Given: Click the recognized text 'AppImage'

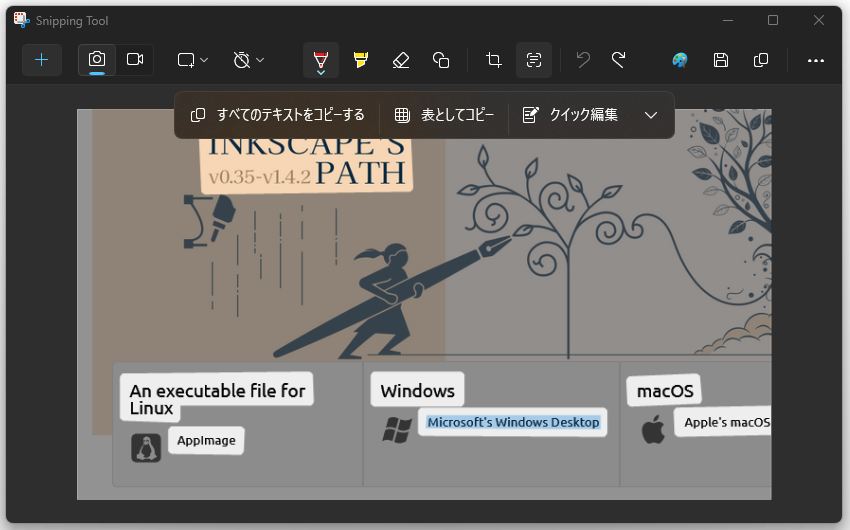Looking at the screenshot, I should pyautogui.click(x=206, y=441).
